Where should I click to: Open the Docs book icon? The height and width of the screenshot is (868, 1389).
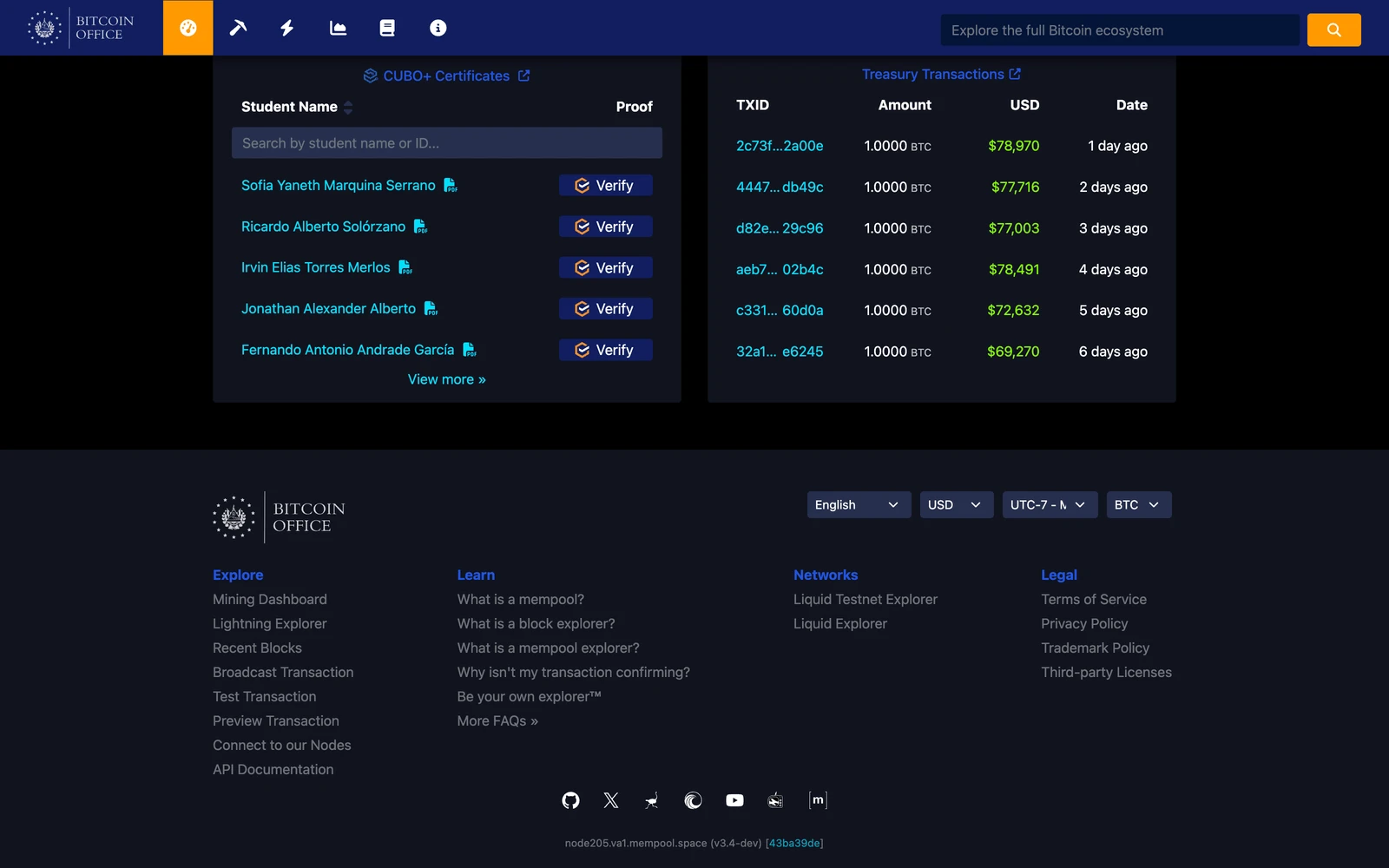click(x=387, y=28)
